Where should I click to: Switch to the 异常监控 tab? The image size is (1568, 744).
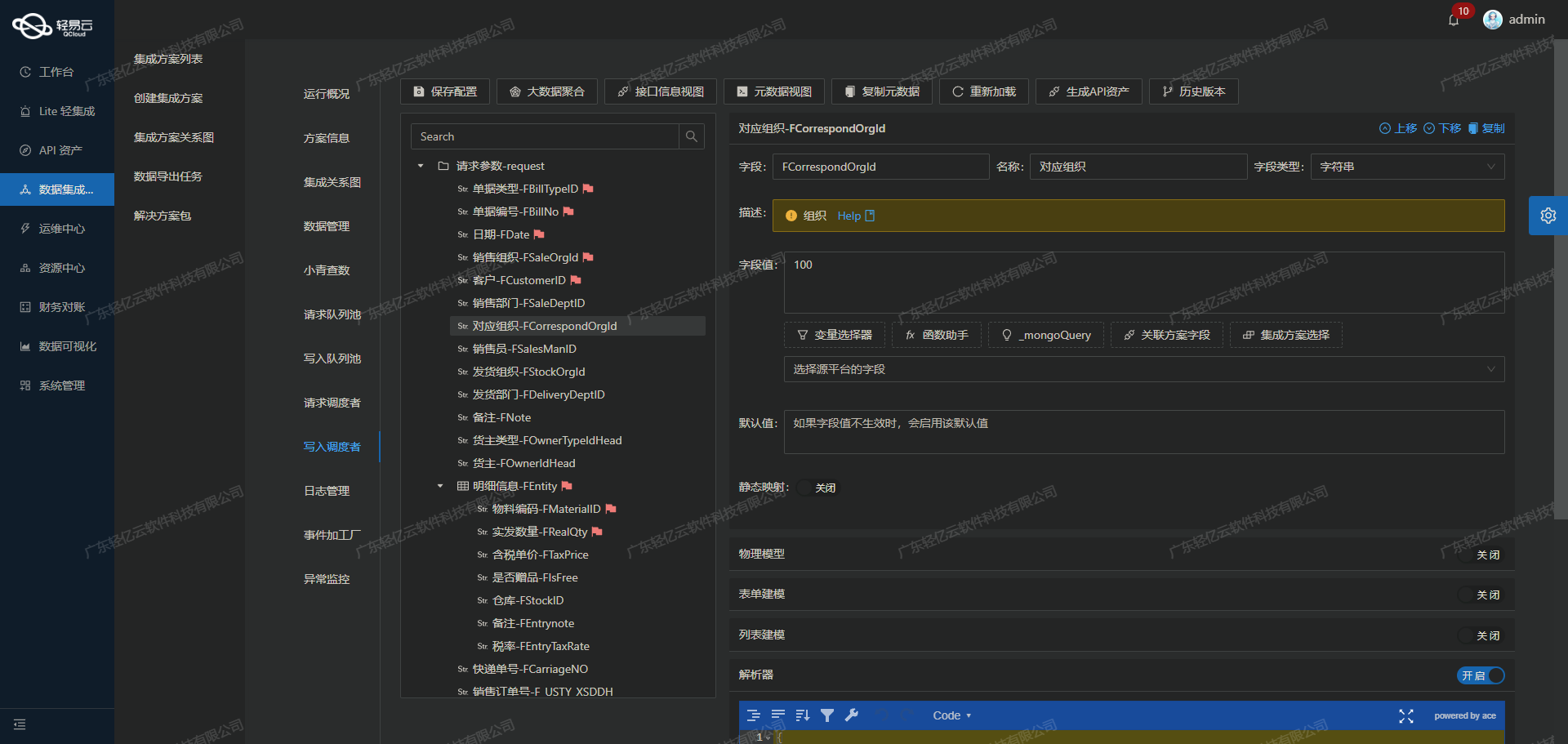[327, 579]
